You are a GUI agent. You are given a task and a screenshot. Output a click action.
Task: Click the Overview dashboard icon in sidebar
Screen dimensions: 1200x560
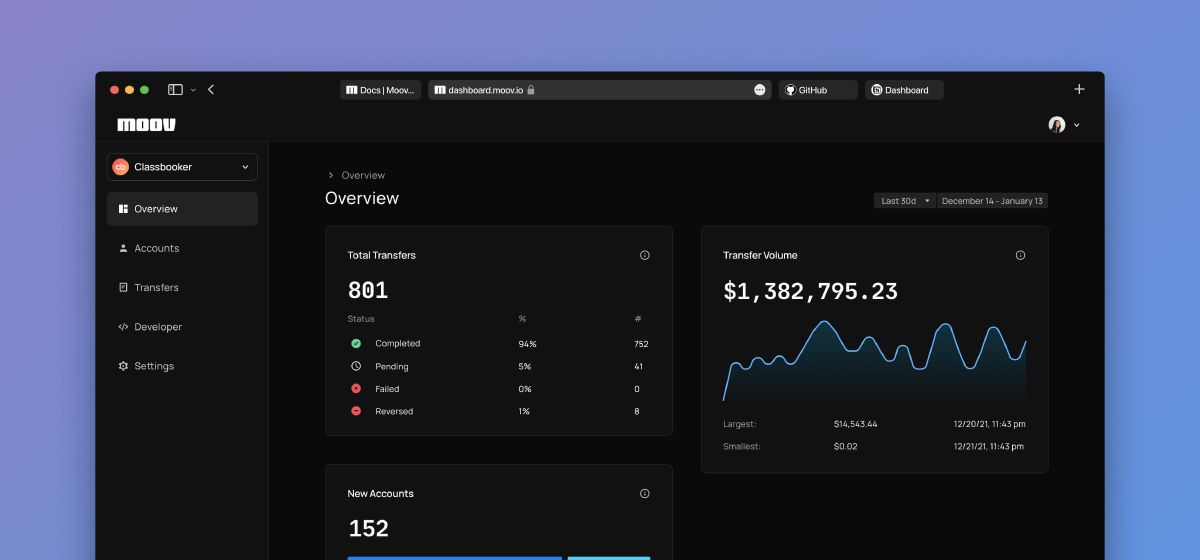pyautogui.click(x=123, y=209)
